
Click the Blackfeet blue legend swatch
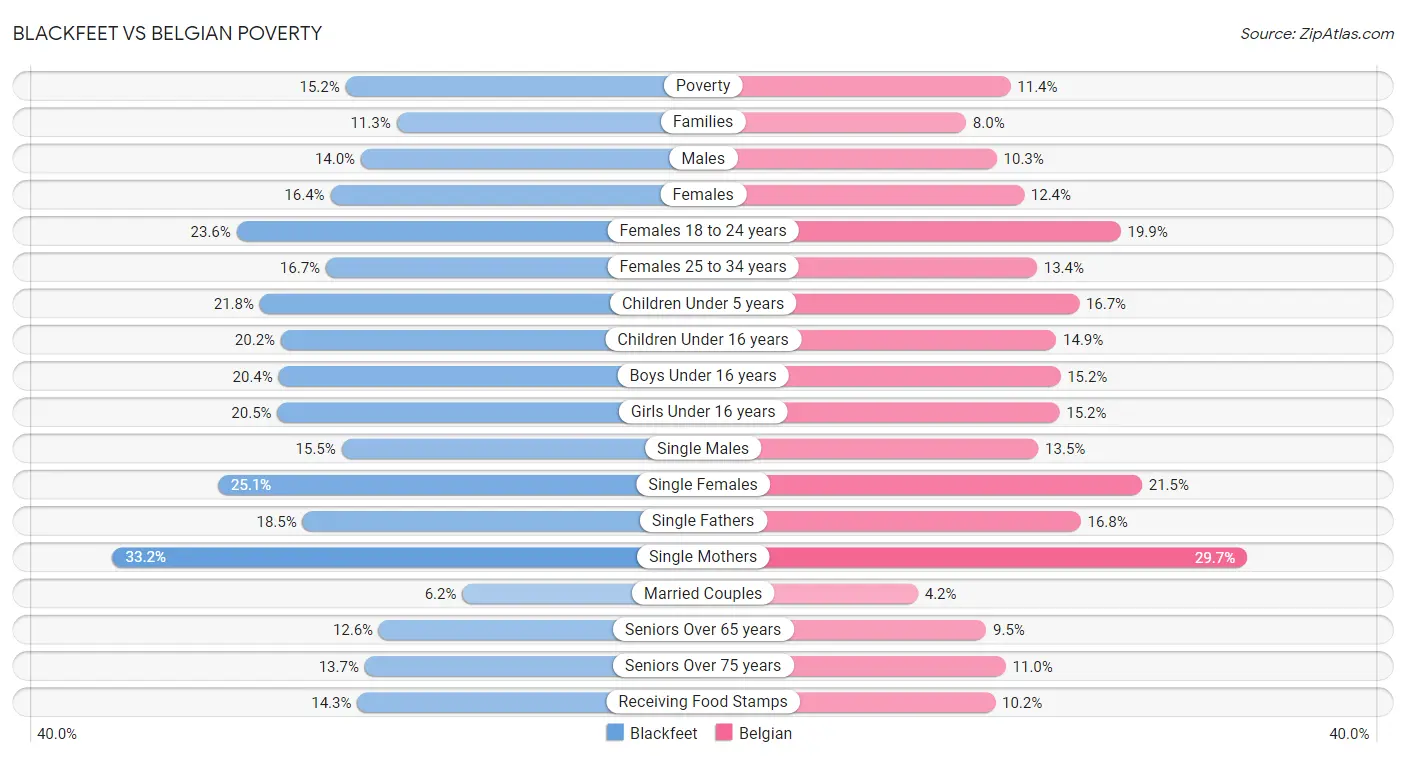[x=615, y=733]
